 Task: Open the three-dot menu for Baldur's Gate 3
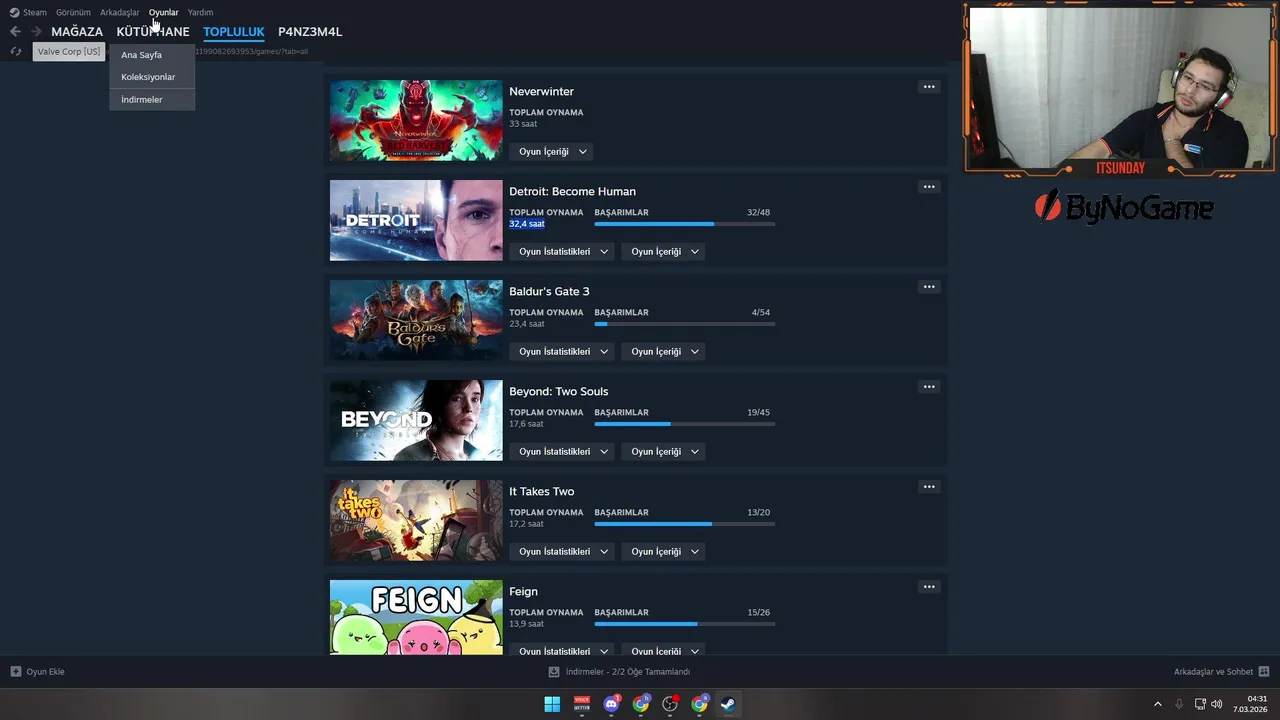[x=929, y=287]
